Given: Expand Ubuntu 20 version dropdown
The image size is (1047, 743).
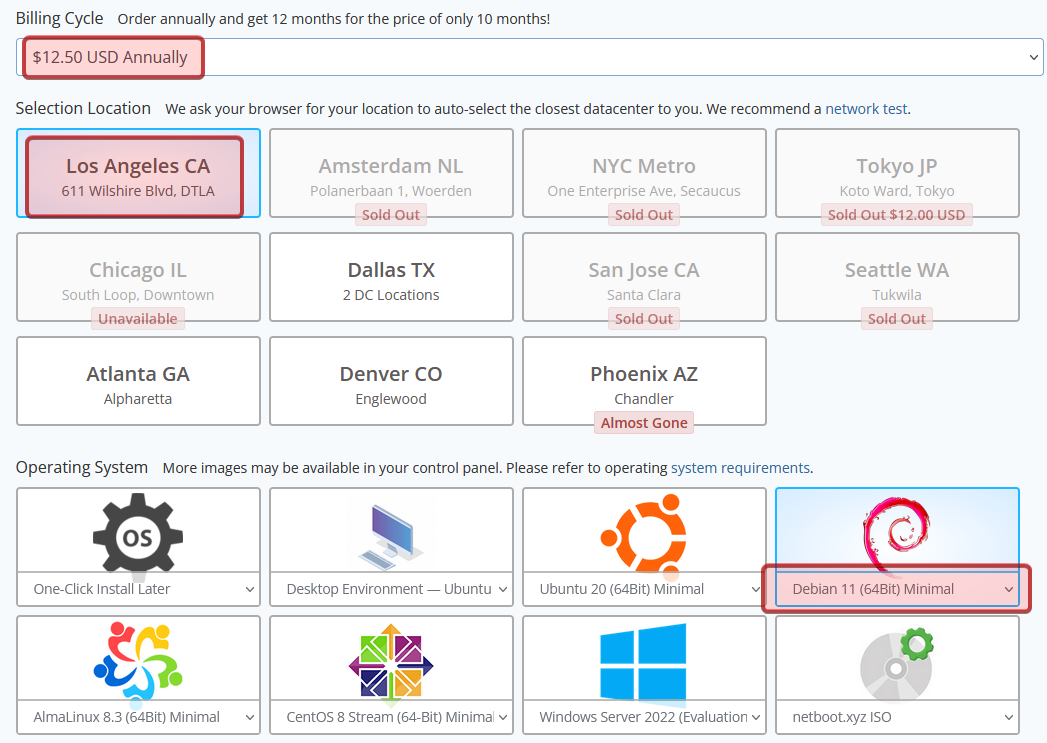Looking at the screenshot, I should pos(643,589).
